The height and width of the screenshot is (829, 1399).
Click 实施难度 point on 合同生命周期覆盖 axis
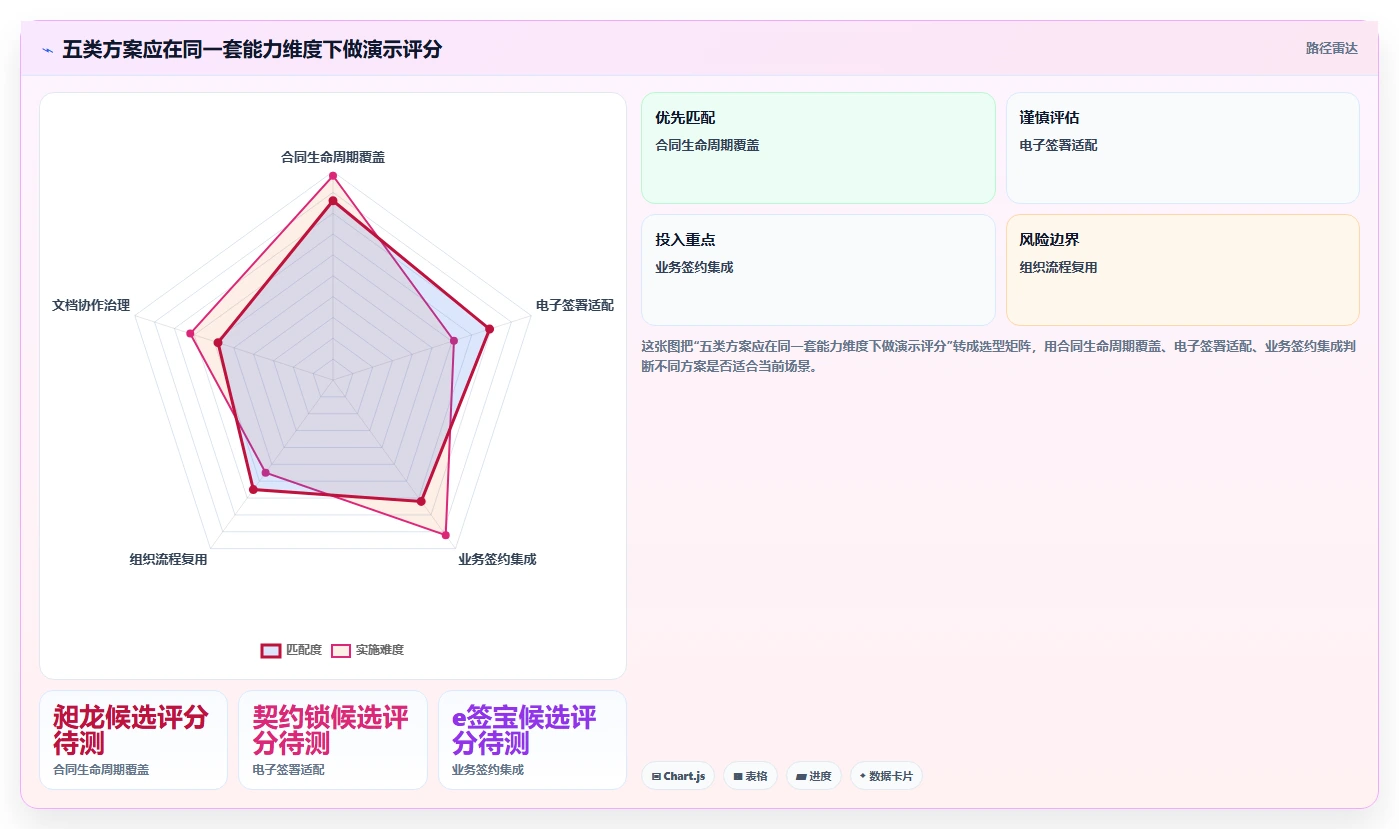coord(333,176)
